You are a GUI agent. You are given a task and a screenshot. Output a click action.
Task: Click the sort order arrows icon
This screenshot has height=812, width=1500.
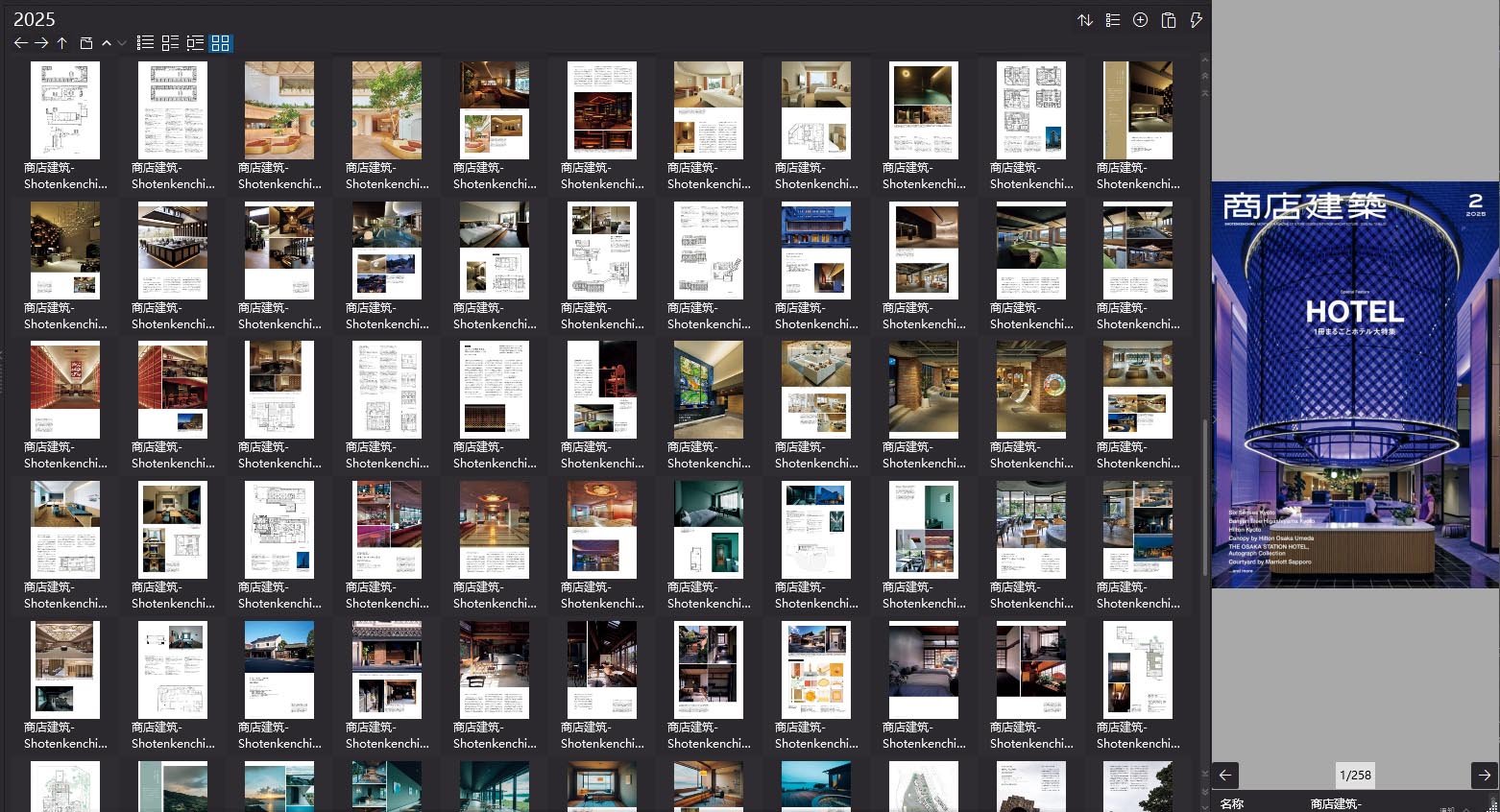pyautogui.click(x=1085, y=20)
